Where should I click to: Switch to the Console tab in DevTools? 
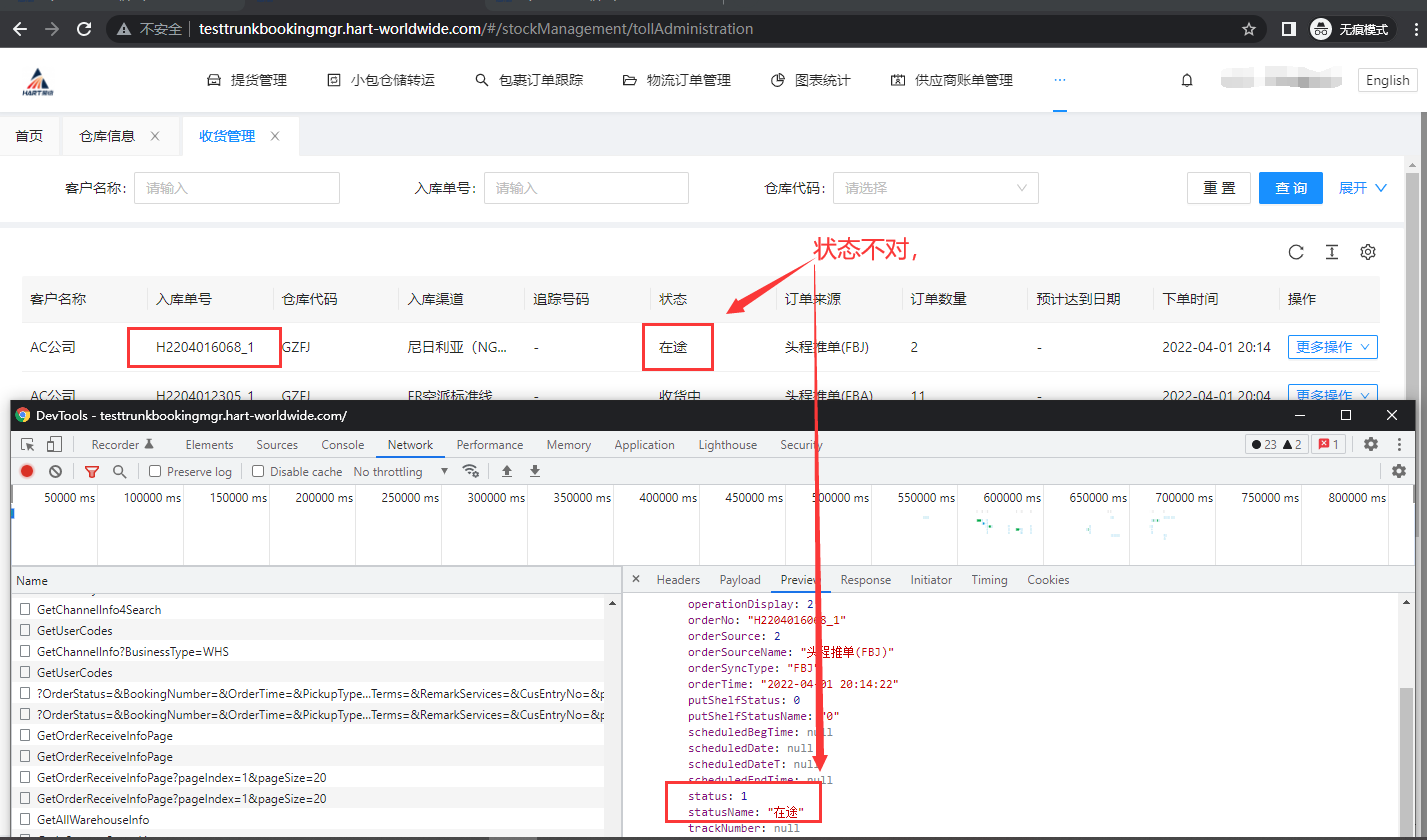coord(342,445)
